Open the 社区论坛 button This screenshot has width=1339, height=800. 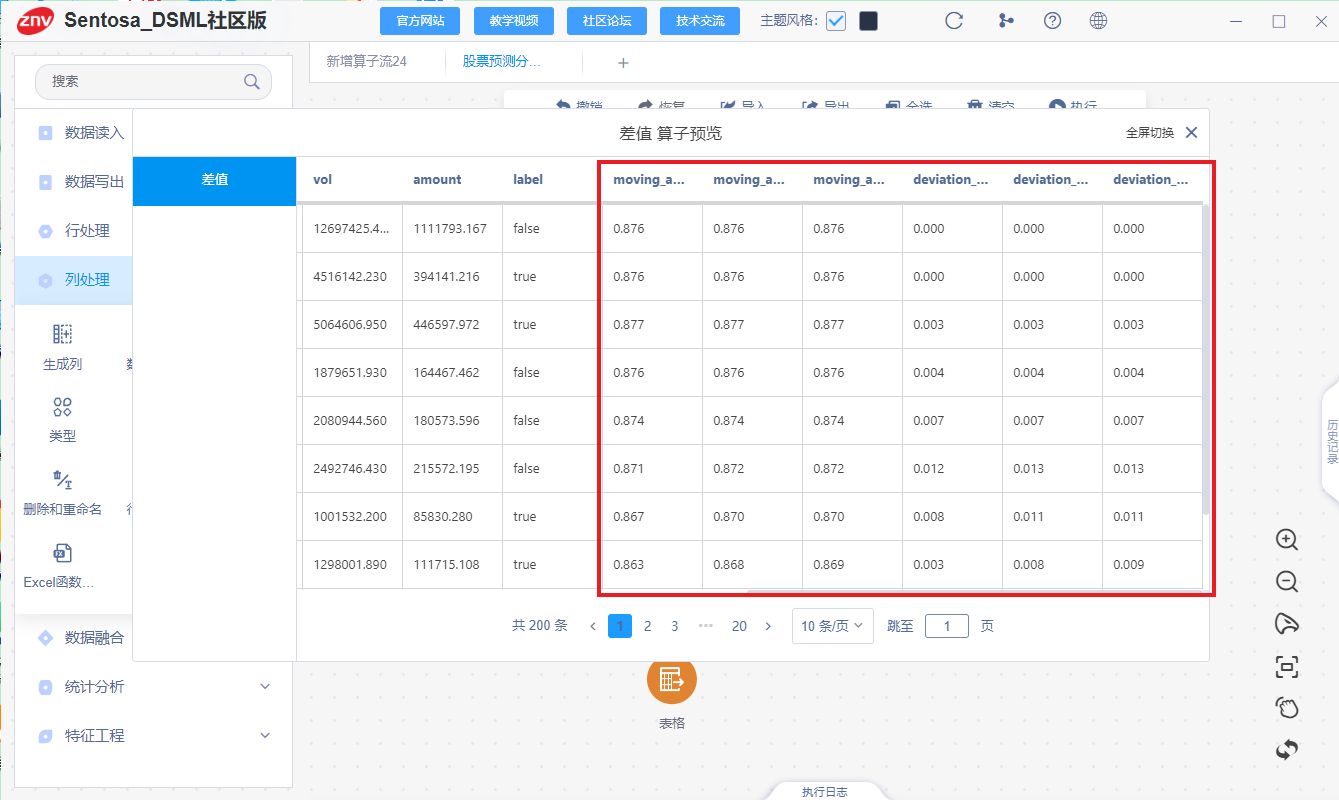coord(606,21)
